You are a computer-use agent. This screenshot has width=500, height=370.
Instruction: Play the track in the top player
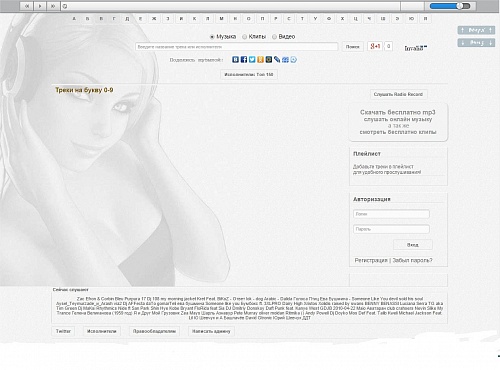[40, 6]
